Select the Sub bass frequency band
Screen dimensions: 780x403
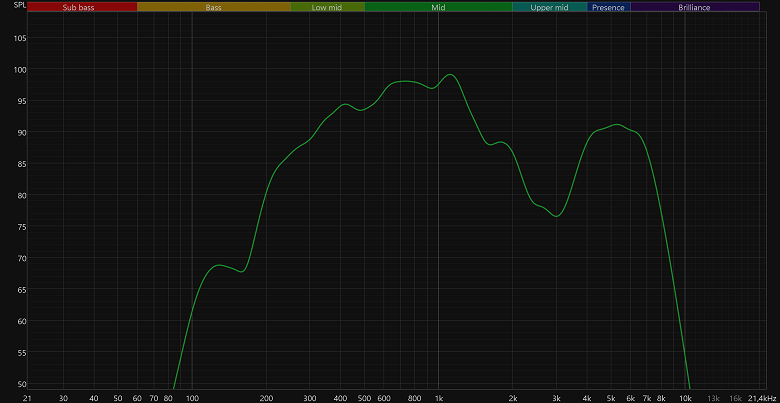coord(82,7)
